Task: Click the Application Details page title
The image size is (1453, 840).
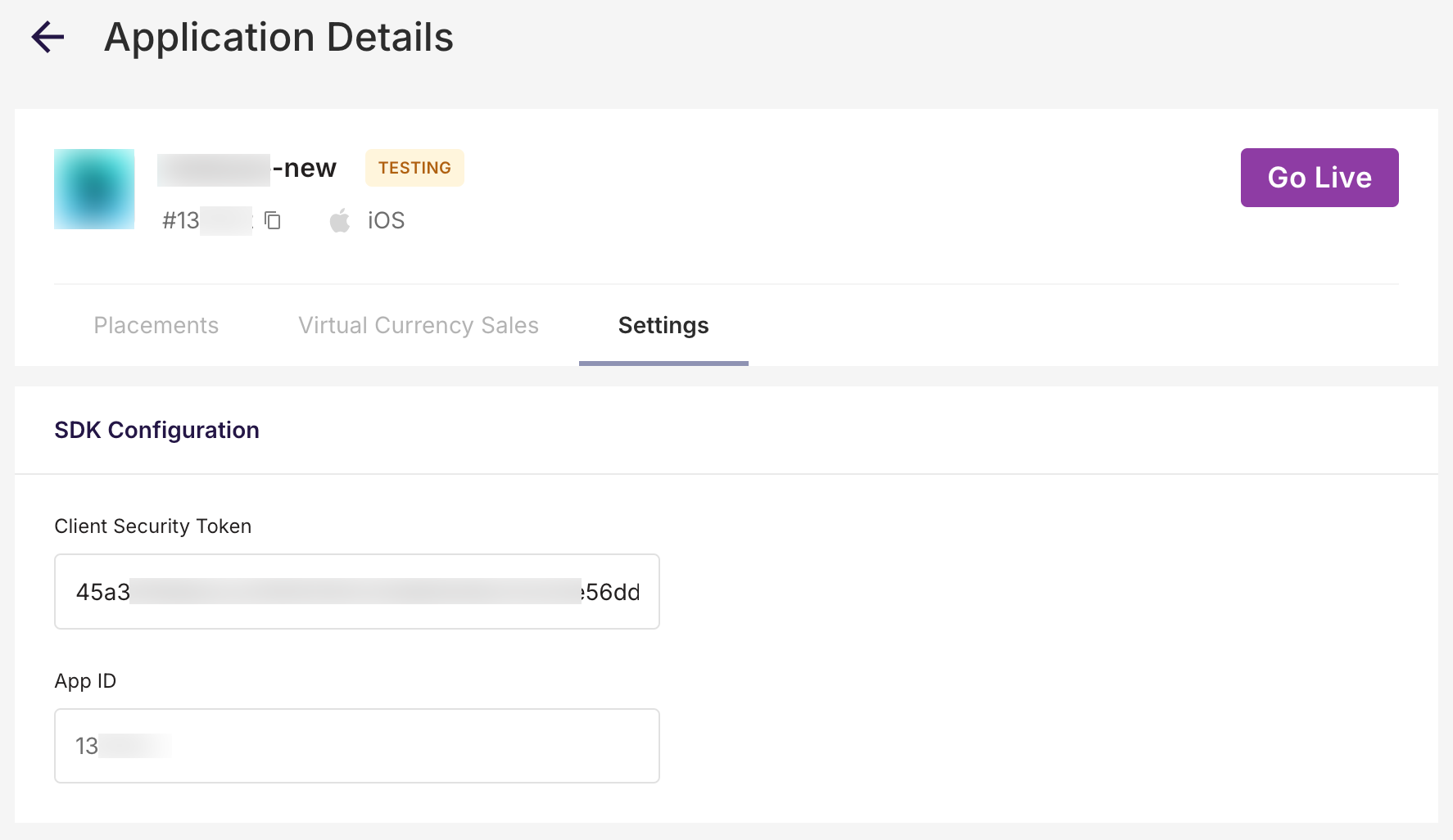Action: pos(278,38)
